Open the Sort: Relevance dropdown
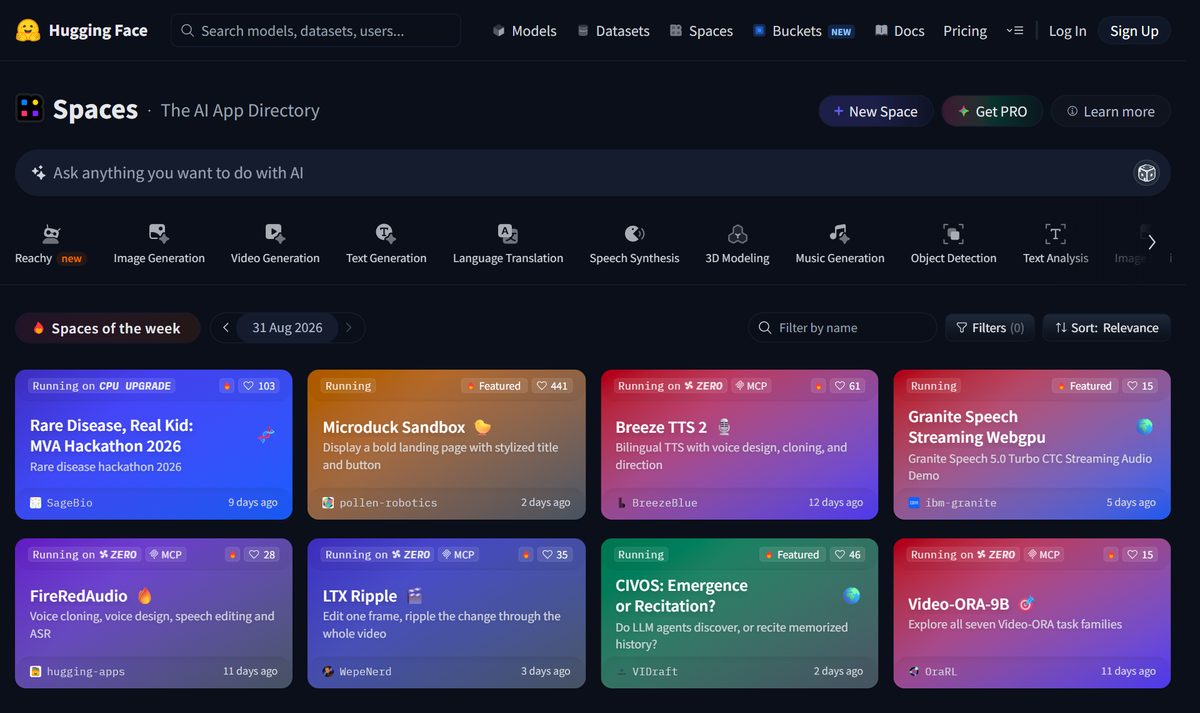Screen dimensions: 1200x713 1106,328
